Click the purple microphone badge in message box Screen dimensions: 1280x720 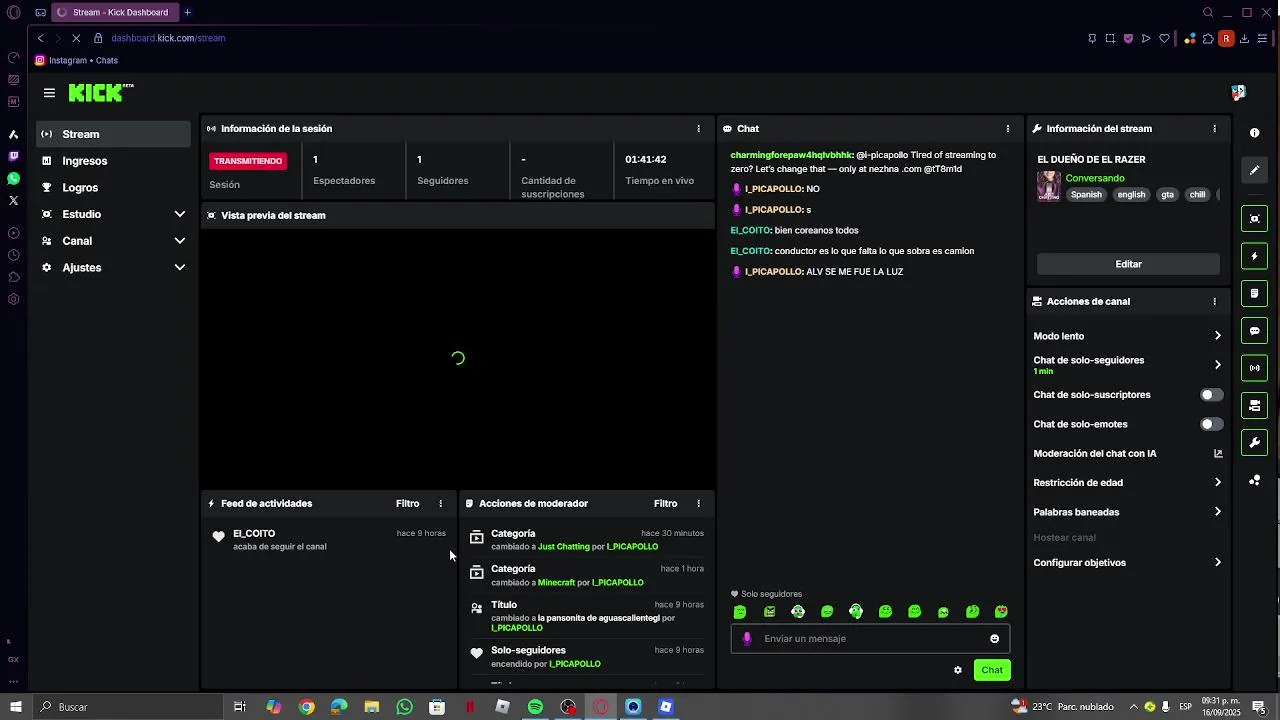747,639
